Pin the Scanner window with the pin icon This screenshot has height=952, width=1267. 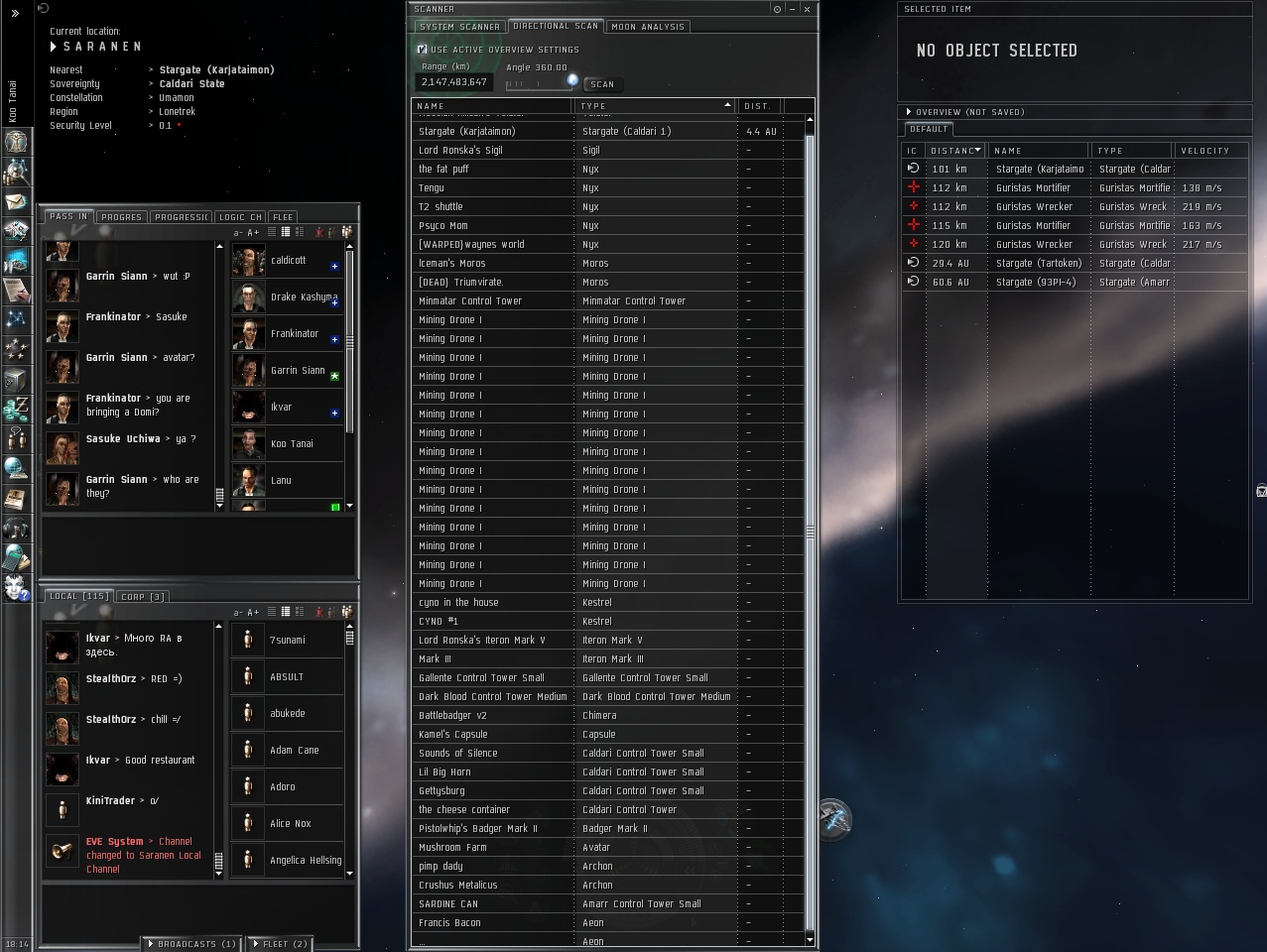click(778, 9)
